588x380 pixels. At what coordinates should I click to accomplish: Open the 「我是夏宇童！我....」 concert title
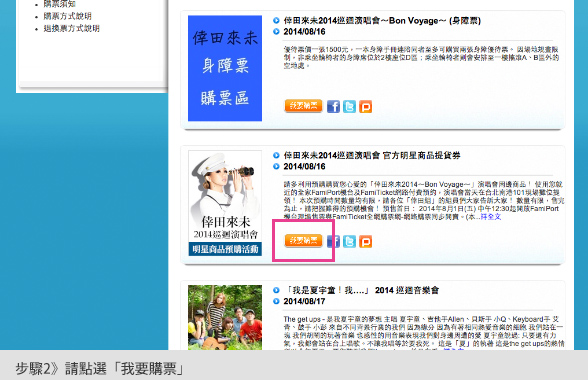point(361,290)
